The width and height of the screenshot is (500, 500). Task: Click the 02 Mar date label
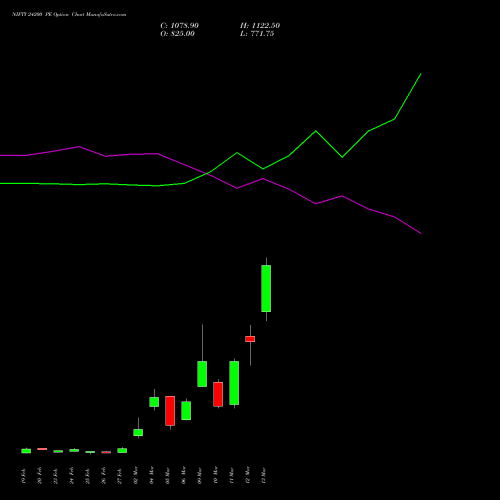coord(136,475)
